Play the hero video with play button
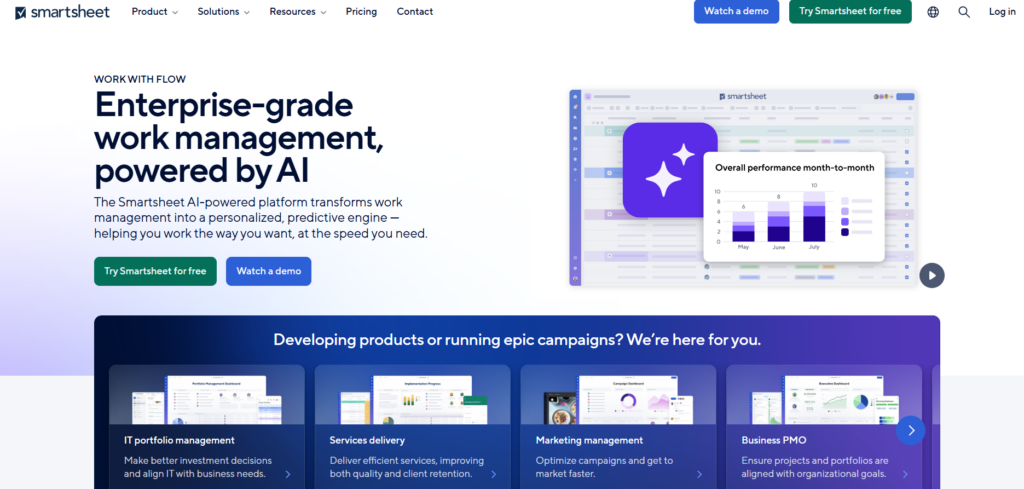 click(x=932, y=275)
